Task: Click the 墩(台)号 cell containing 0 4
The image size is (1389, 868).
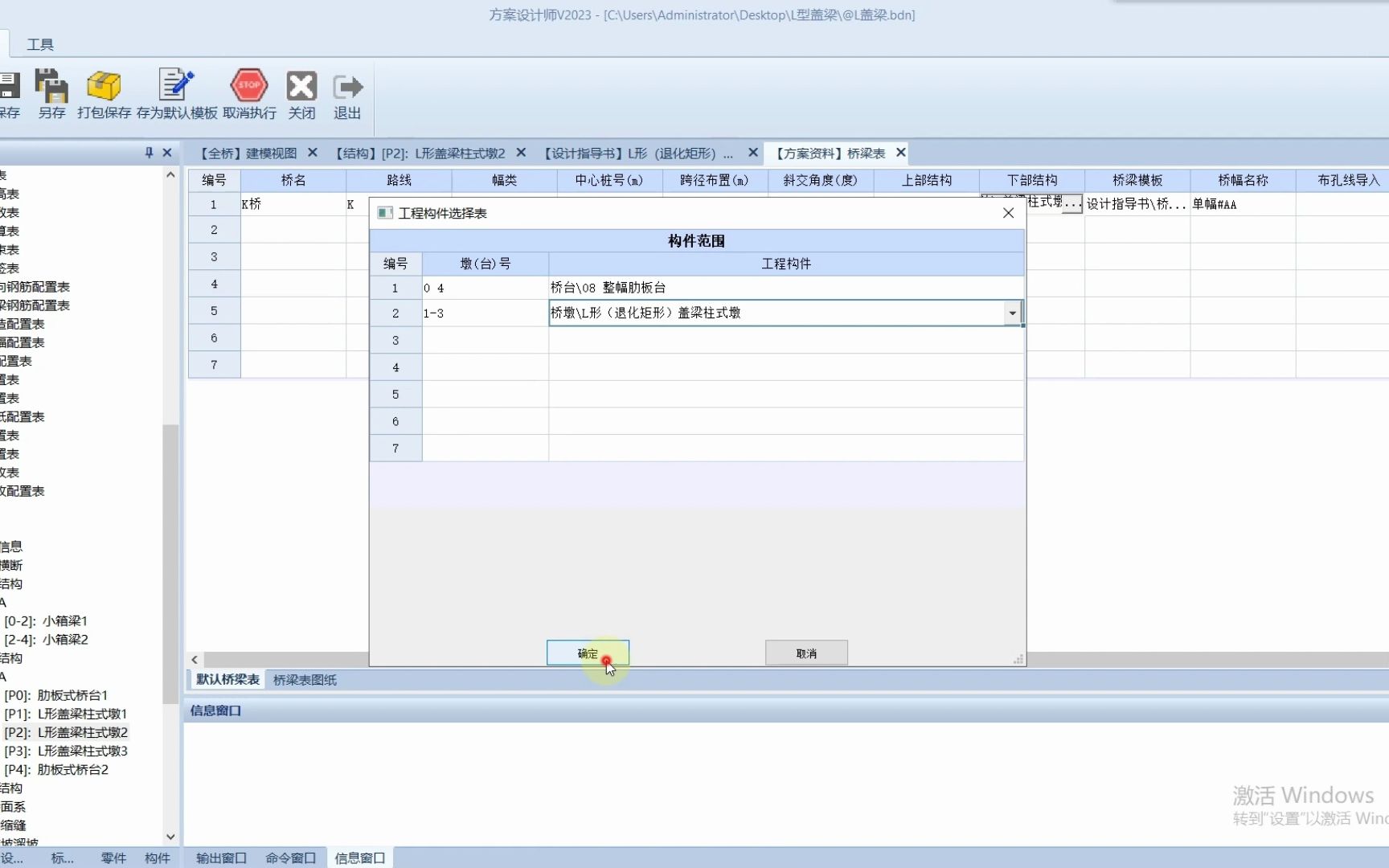Action: pyautogui.click(x=486, y=288)
